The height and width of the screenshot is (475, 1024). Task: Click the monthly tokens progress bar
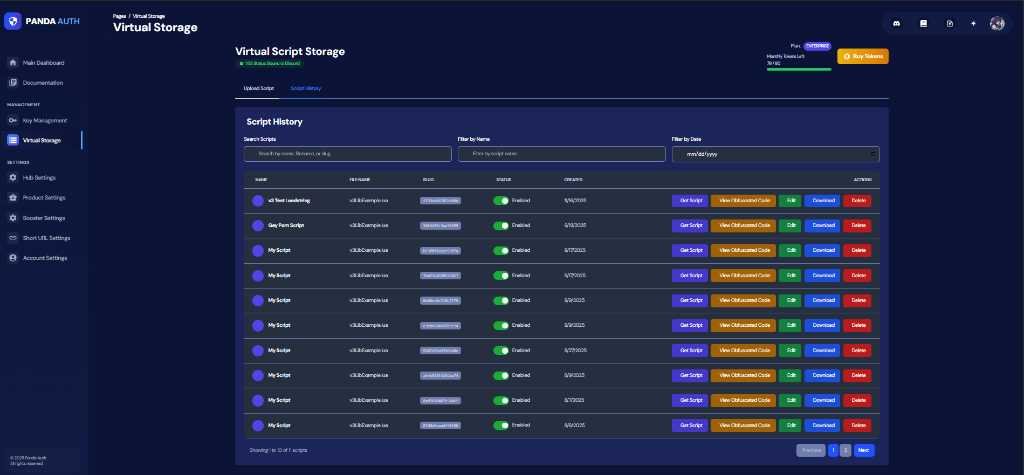(x=798, y=70)
